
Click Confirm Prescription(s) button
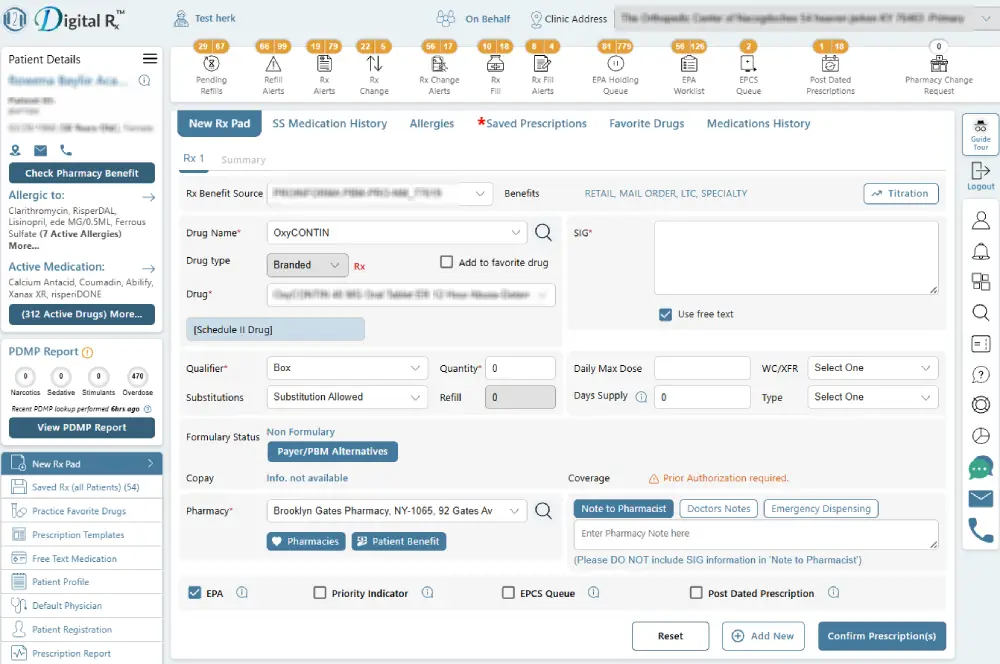pyautogui.click(x=881, y=636)
